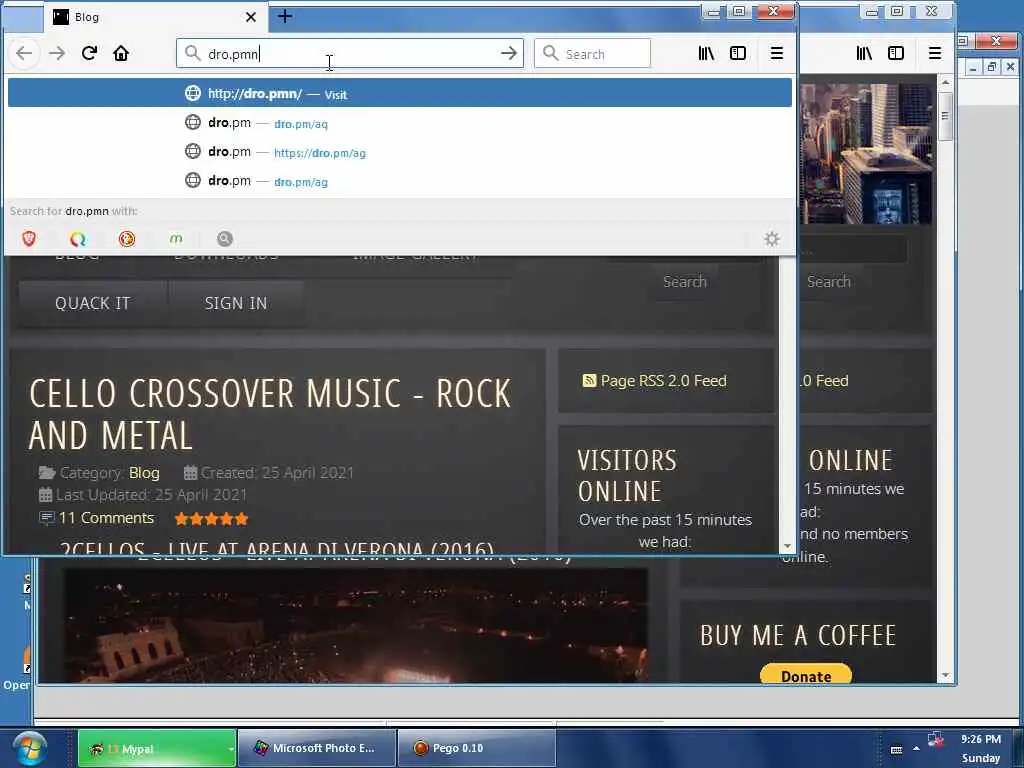
Task: Choose the last dro.pm/ag suggestion
Action: pyautogui.click(x=400, y=181)
